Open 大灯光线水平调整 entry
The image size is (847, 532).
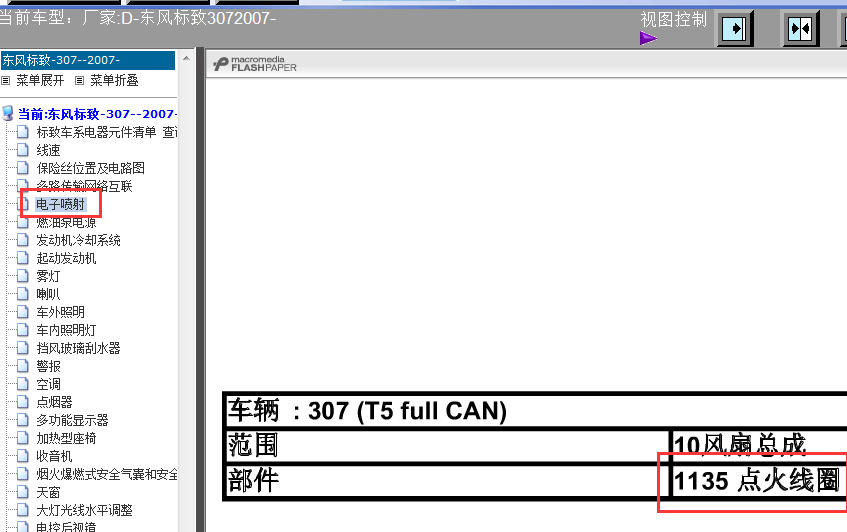point(84,510)
